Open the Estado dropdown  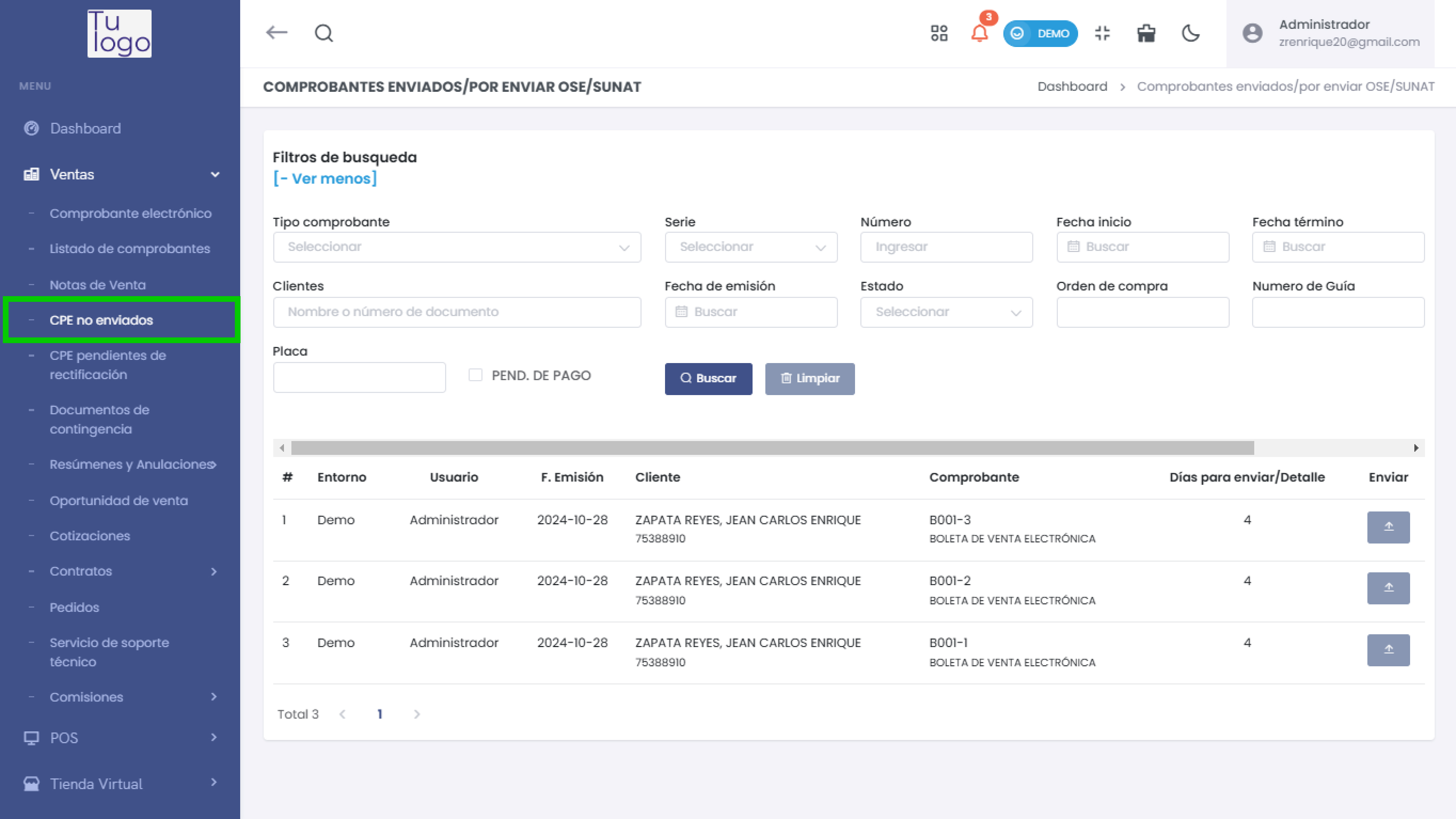coord(946,312)
